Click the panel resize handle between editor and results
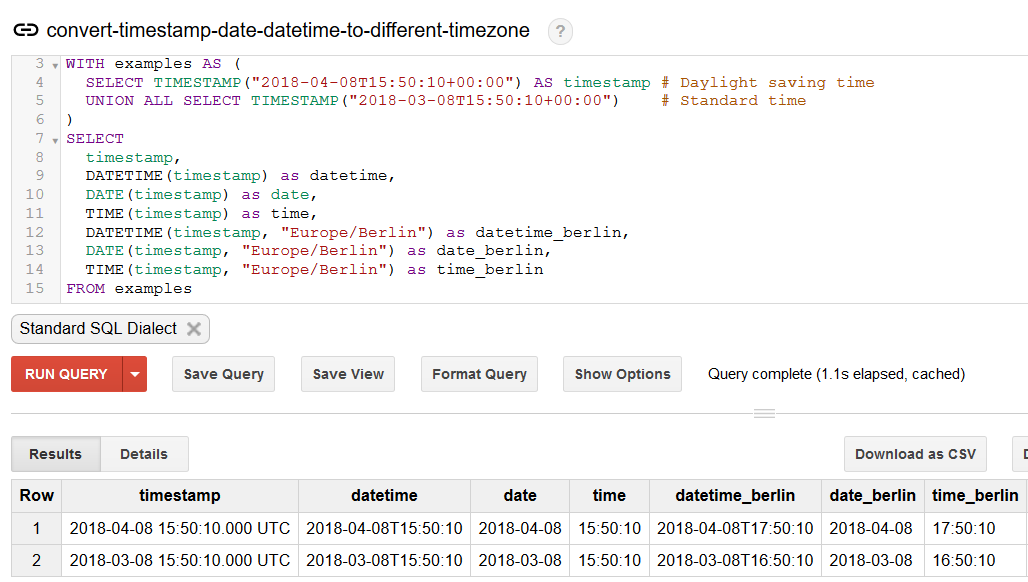The width and height of the screenshot is (1028, 582). [764, 411]
